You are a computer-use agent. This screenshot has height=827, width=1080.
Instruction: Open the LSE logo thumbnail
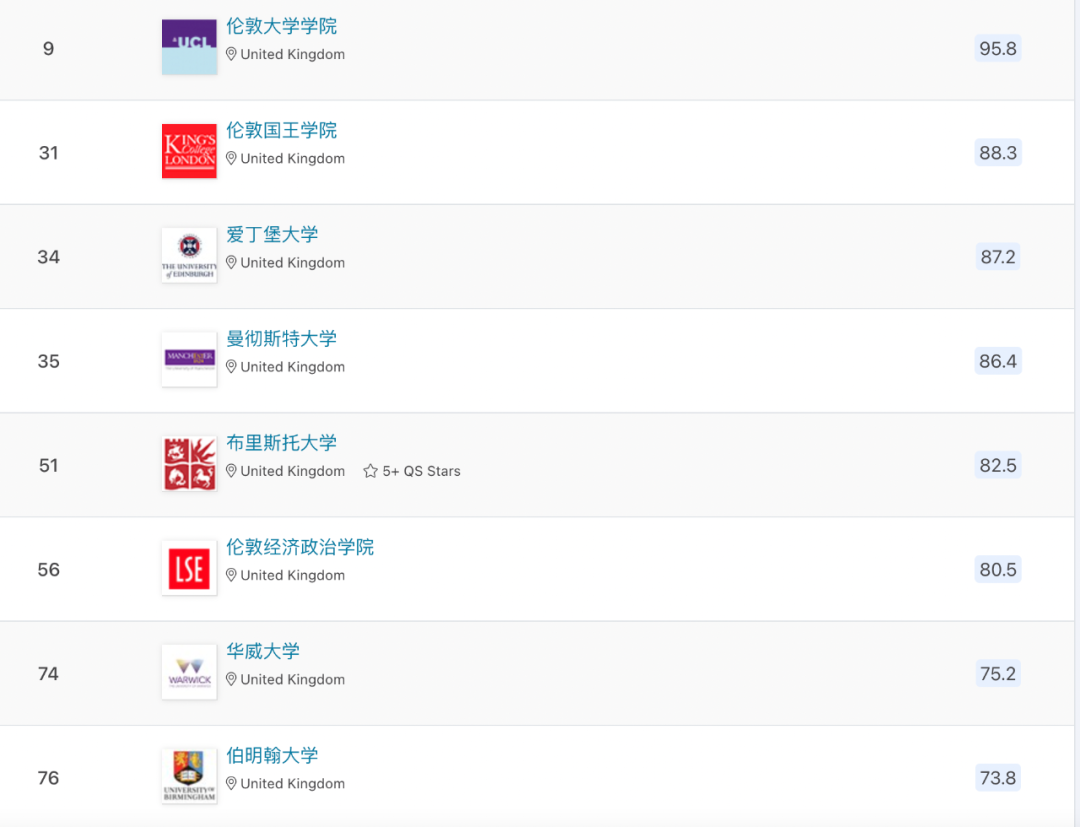pos(189,568)
